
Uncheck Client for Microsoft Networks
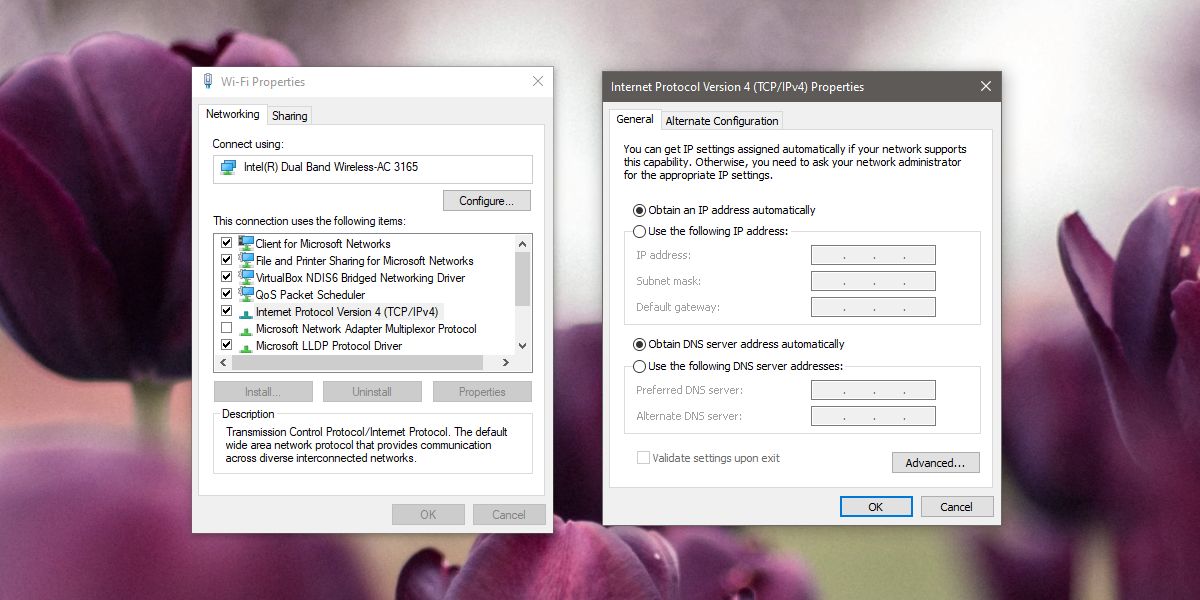tap(226, 243)
